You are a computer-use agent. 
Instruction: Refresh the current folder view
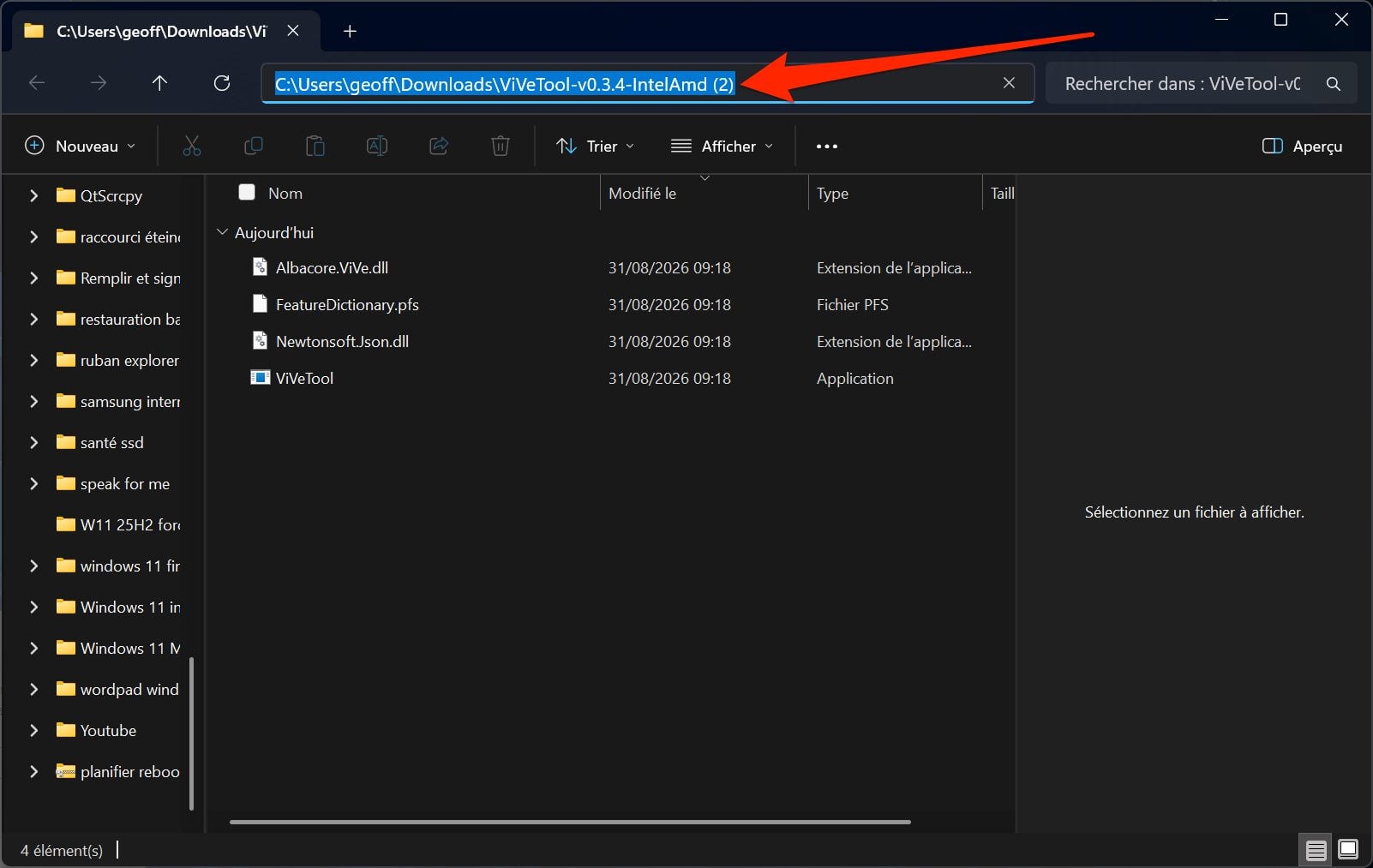pos(222,83)
